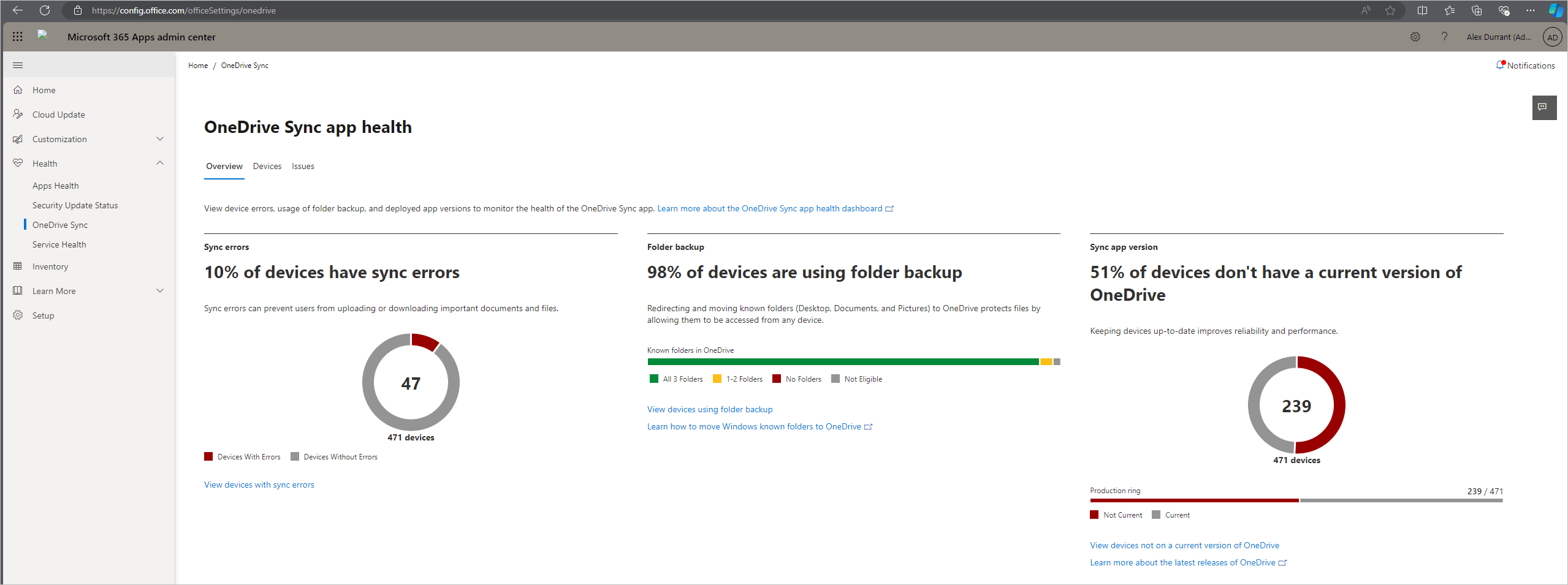Click the All 3 Folders green legend swatch

[654, 379]
